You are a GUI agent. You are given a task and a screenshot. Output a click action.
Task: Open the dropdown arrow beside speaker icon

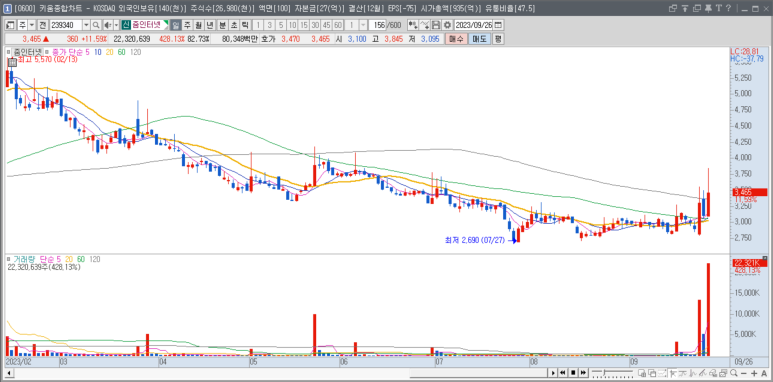(x=116, y=25)
